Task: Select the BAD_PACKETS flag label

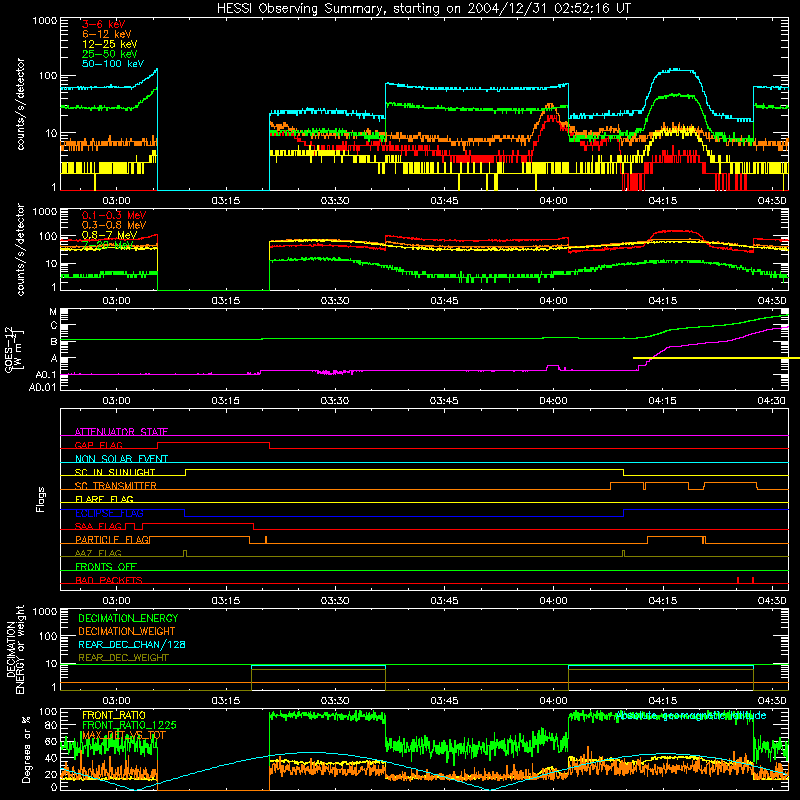Action: tap(109, 580)
